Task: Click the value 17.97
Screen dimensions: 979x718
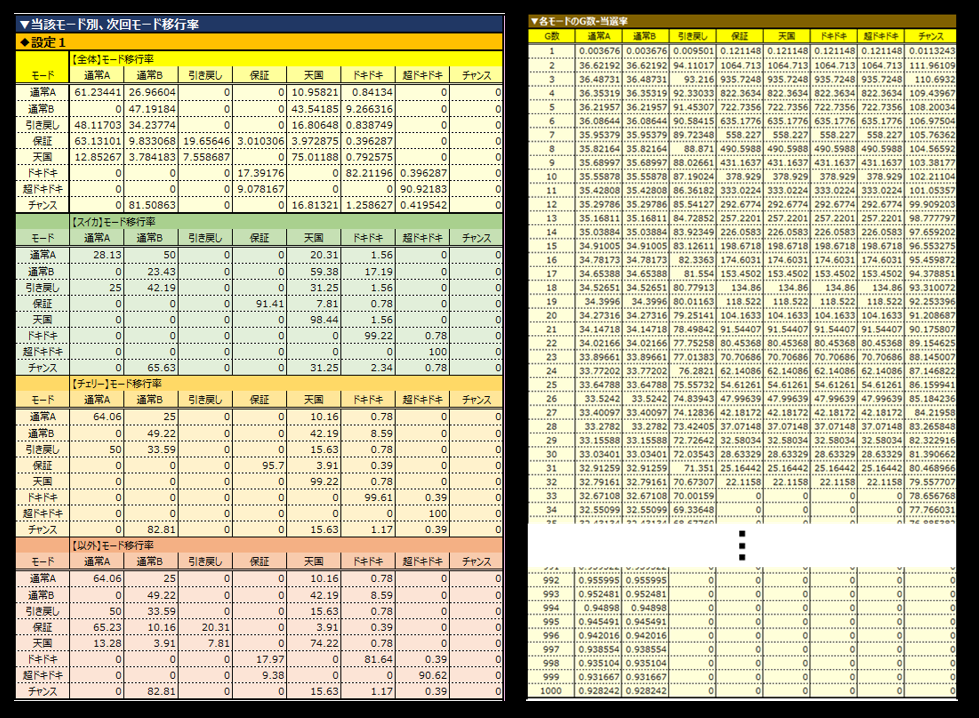Action: click(x=260, y=659)
